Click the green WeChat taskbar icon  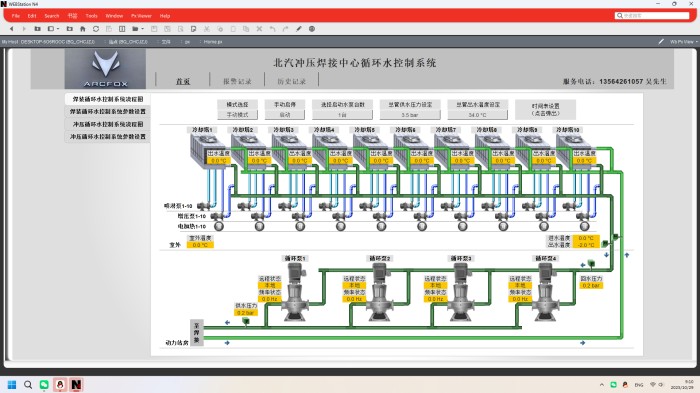pos(44,385)
